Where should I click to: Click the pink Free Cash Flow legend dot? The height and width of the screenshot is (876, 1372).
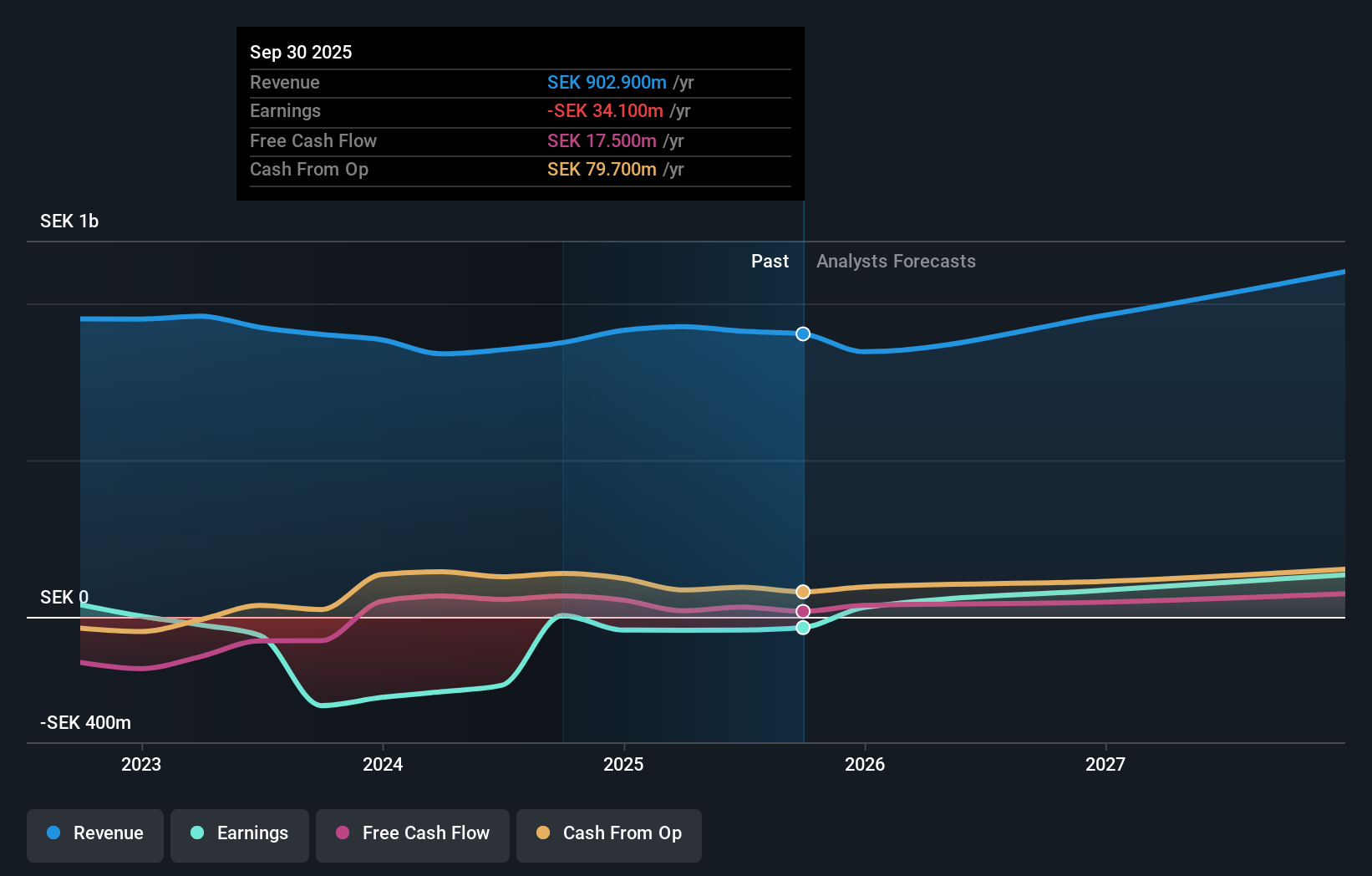pyautogui.click(x=342, y=833)
